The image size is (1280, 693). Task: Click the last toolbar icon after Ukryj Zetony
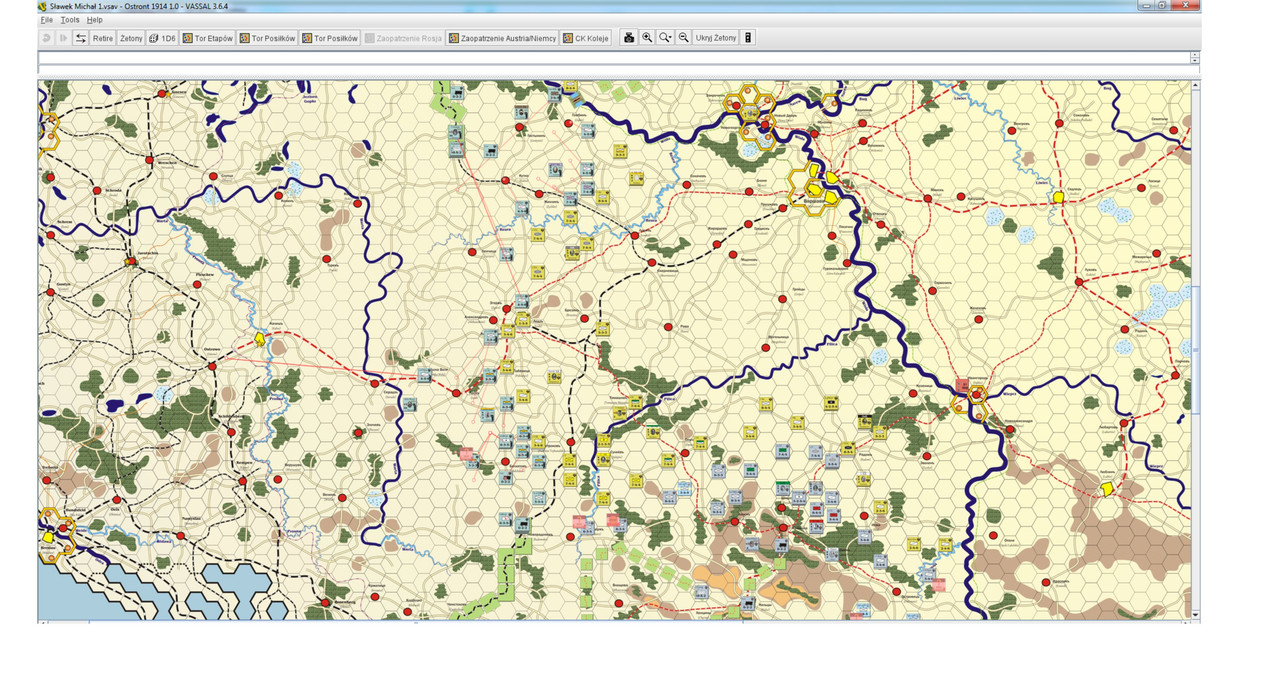pyautogui.click(x=748, y=38)
